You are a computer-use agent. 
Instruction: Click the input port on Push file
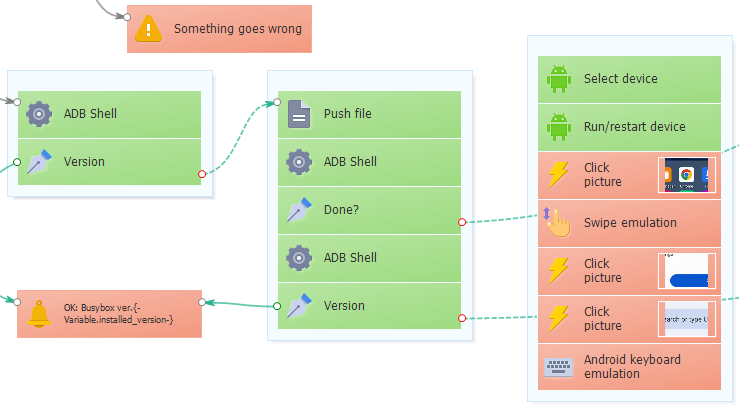point(277,102)
